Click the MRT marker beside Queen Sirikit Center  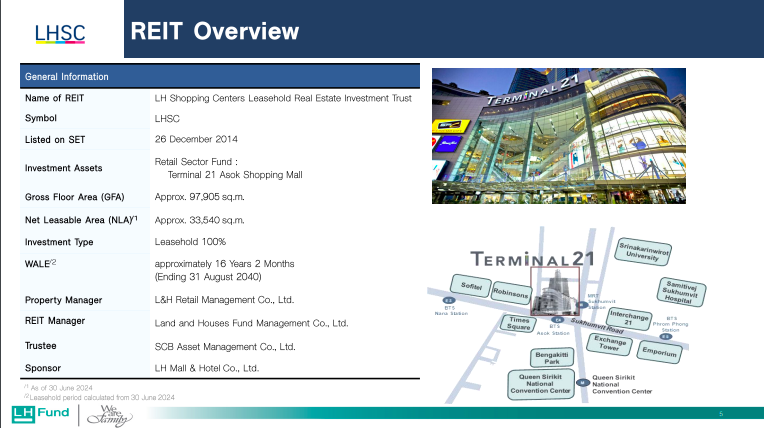point(583,383)
